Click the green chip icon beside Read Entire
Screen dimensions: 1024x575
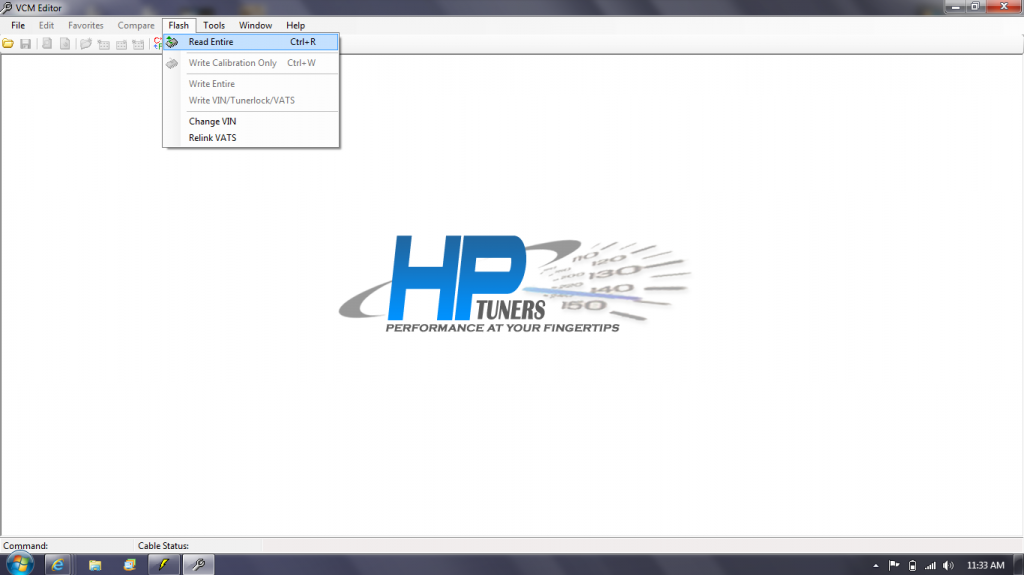pyautogui.click(x=172, y=42)
